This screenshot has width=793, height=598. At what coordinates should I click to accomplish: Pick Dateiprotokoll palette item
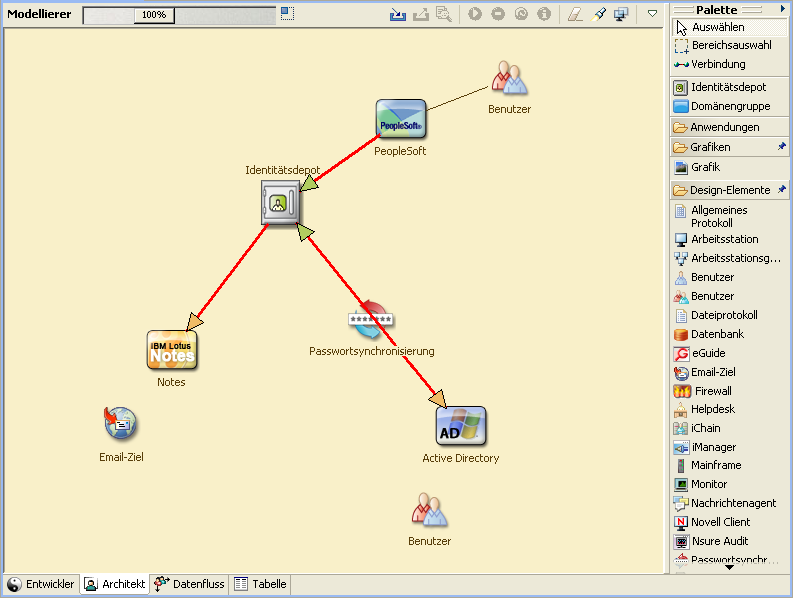(730, 315)
